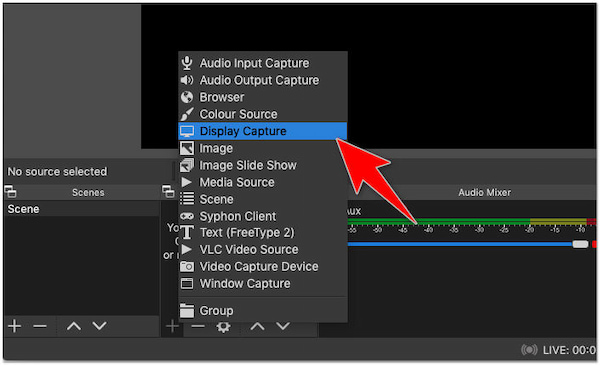The width and height of the screenshot is (600, 365).
Task: Click the microphone icon beside Audio Input Capture
Action: coord(187,63)
